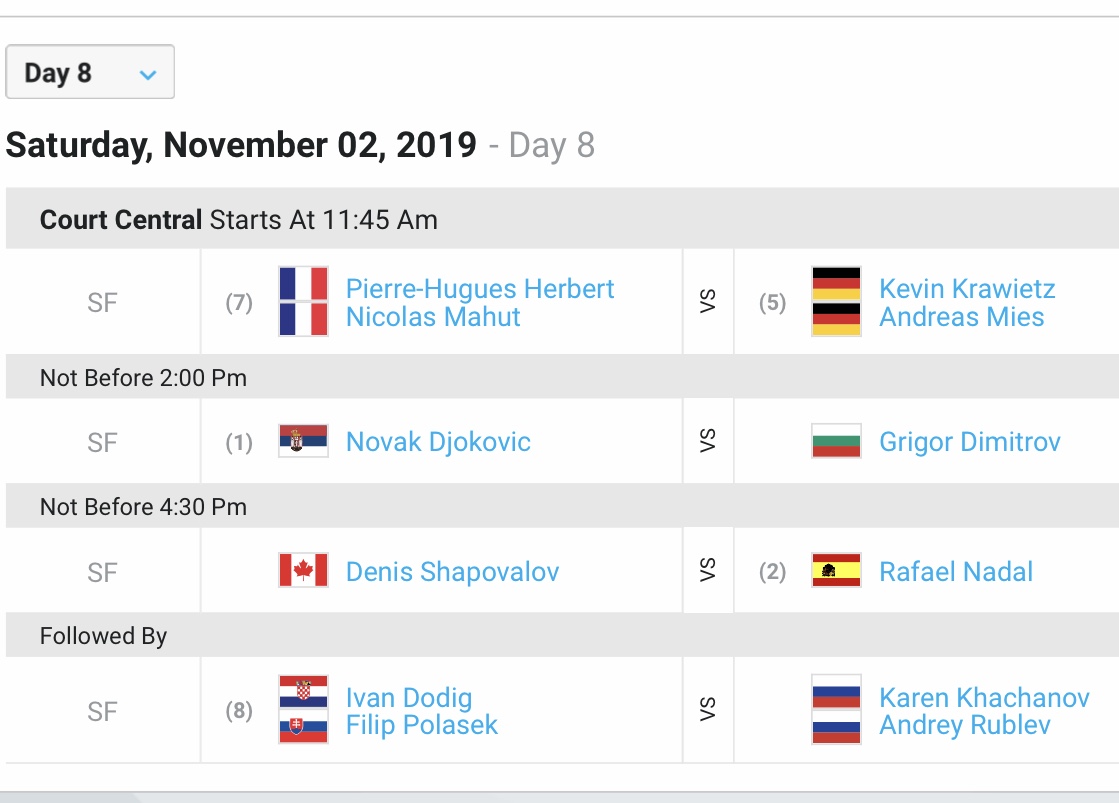The height and width of the screenshot is (803, 1119).
Task: Click the Day 8 dropdown chevron arrow
Action: [148, 74]
